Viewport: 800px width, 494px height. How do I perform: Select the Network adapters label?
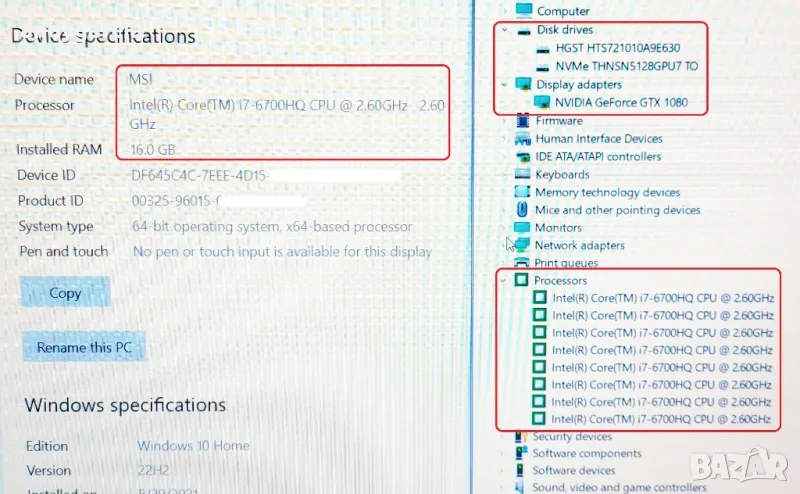pyautogui.click(x=579, y=245)
